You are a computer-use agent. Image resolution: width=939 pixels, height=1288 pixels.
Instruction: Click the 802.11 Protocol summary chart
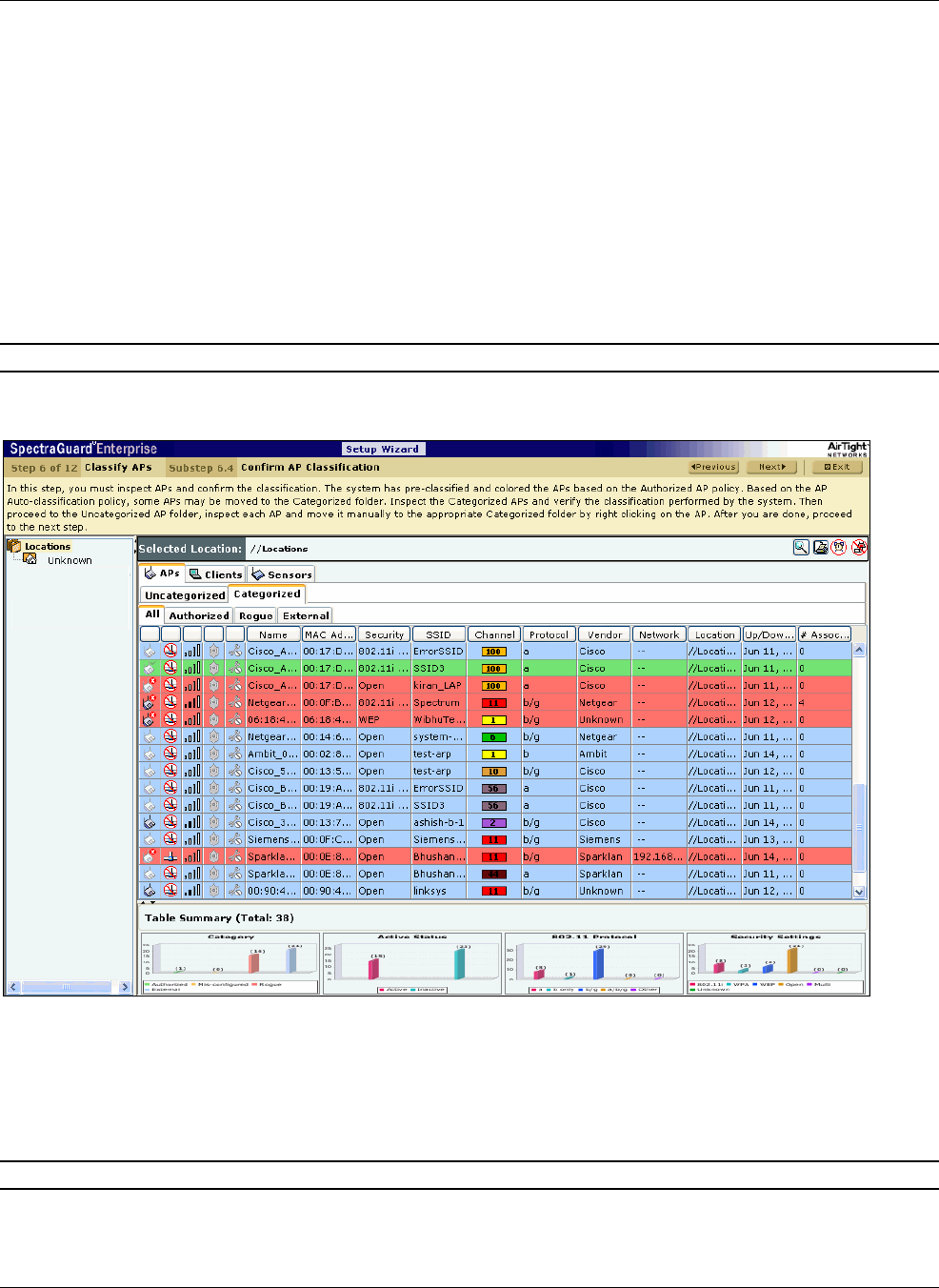[x=594, y=963]
